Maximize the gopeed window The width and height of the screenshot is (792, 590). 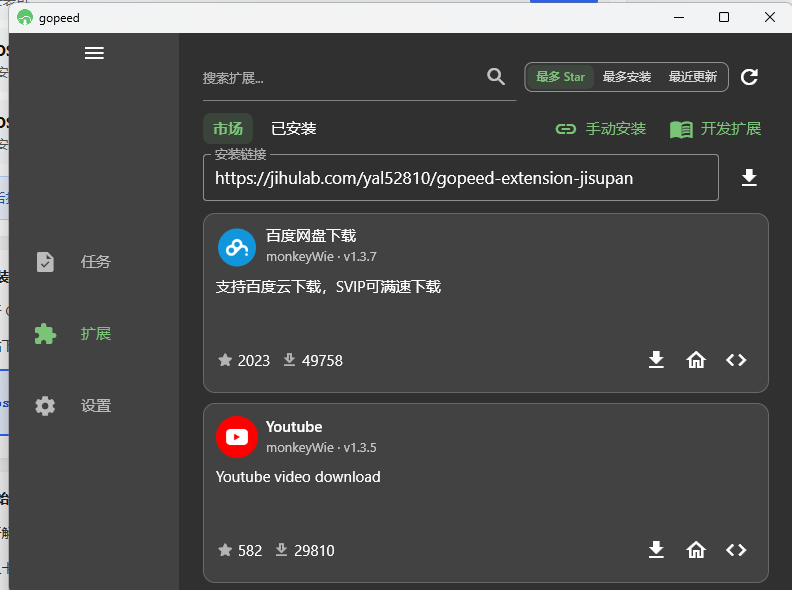724,17
